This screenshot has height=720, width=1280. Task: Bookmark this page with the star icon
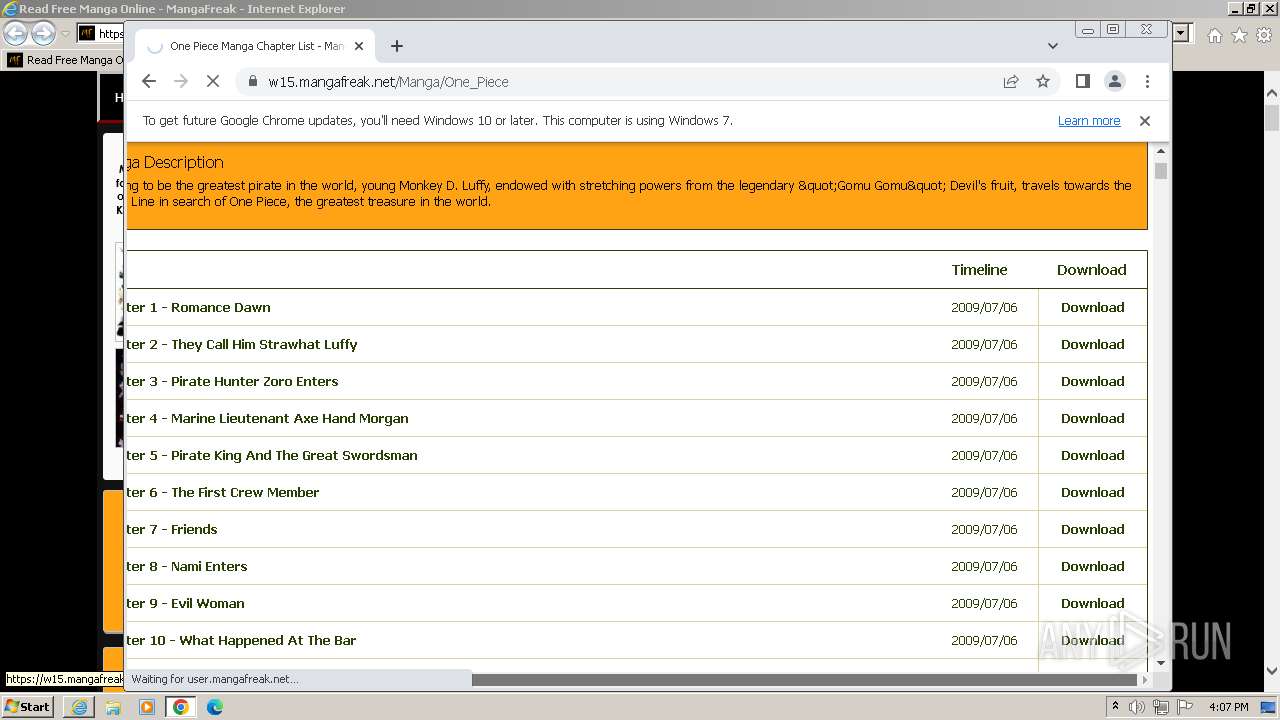[x=1043, y=82]
